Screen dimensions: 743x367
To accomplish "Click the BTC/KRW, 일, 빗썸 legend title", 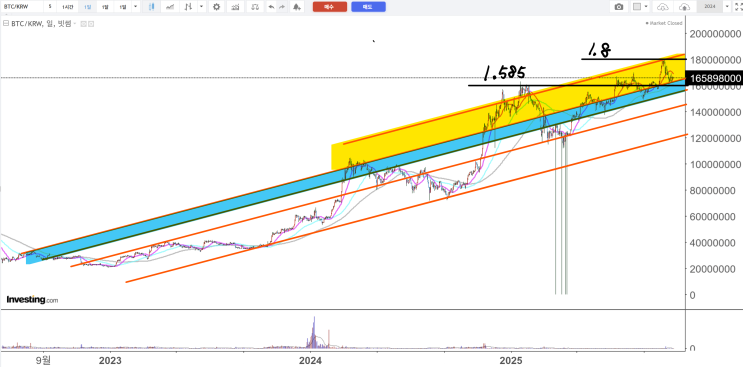I will [x=41, y=23].
